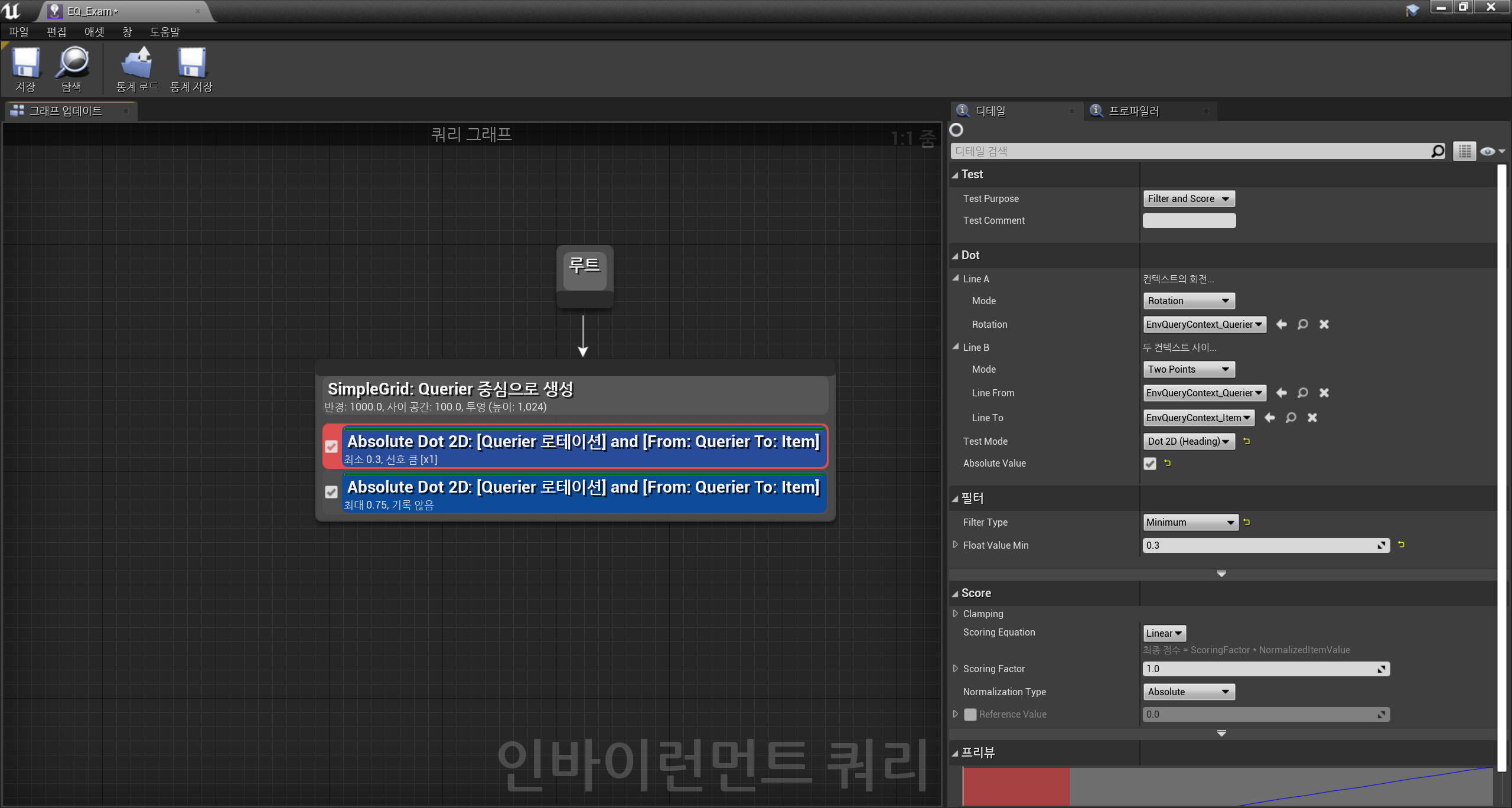The height and width of the screenshot is (808, 1512).
Task: Open the 편집 (Edit) menu
Action: point(56,32)
